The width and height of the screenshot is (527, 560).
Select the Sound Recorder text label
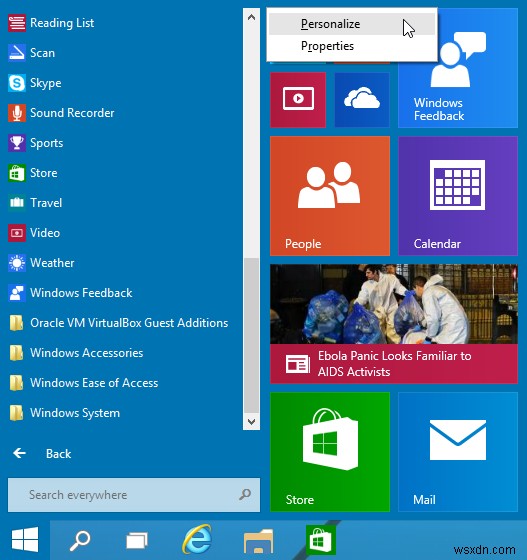tap(72, 113)
